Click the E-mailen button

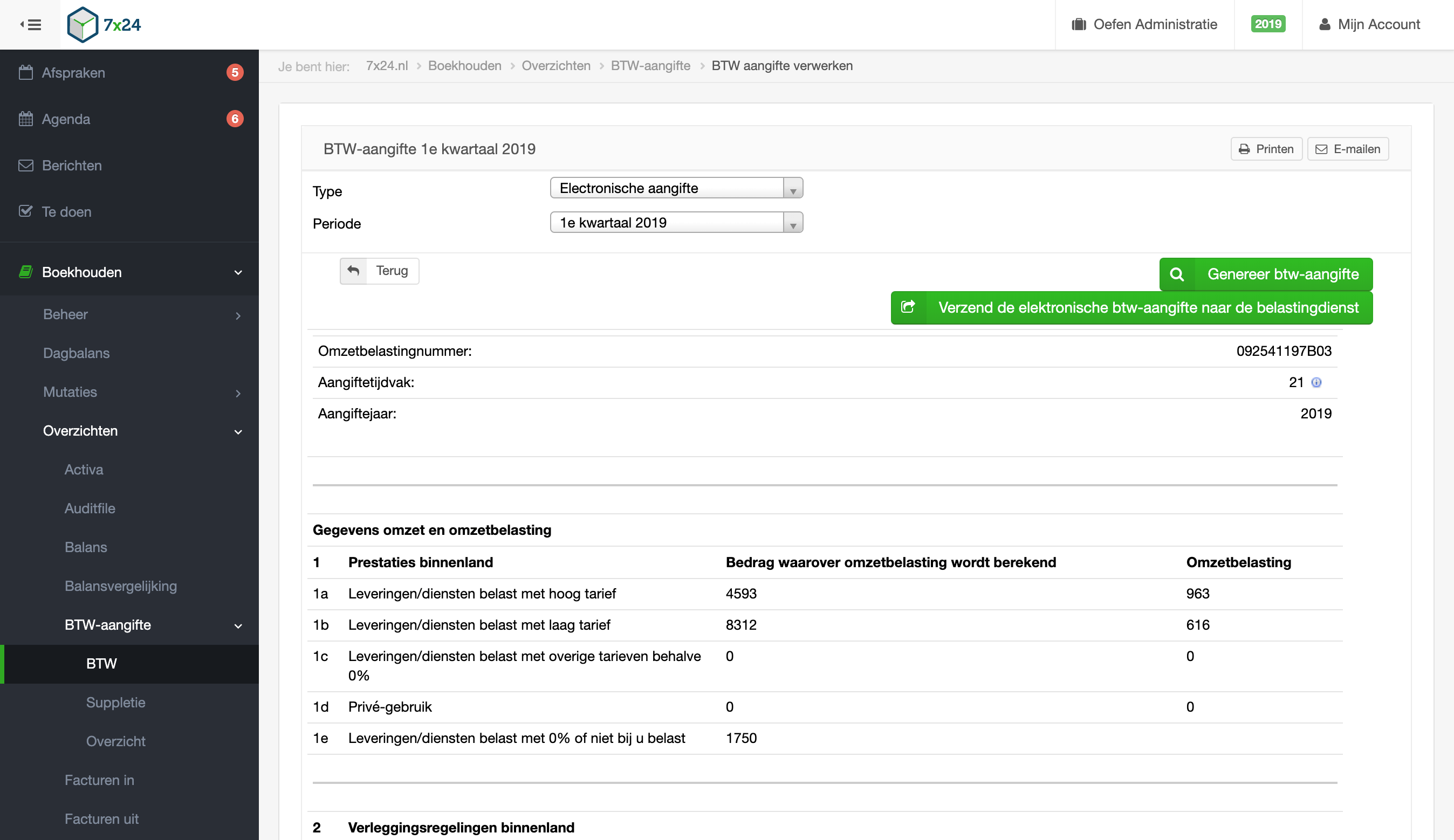[1348, 149]
